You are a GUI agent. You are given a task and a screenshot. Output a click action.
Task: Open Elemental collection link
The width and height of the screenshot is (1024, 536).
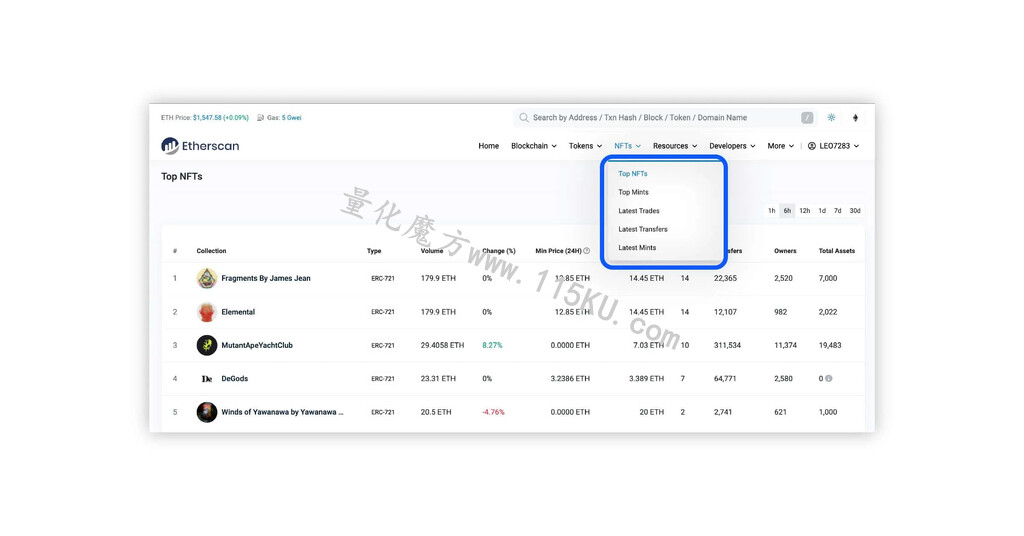pos(238,312)
